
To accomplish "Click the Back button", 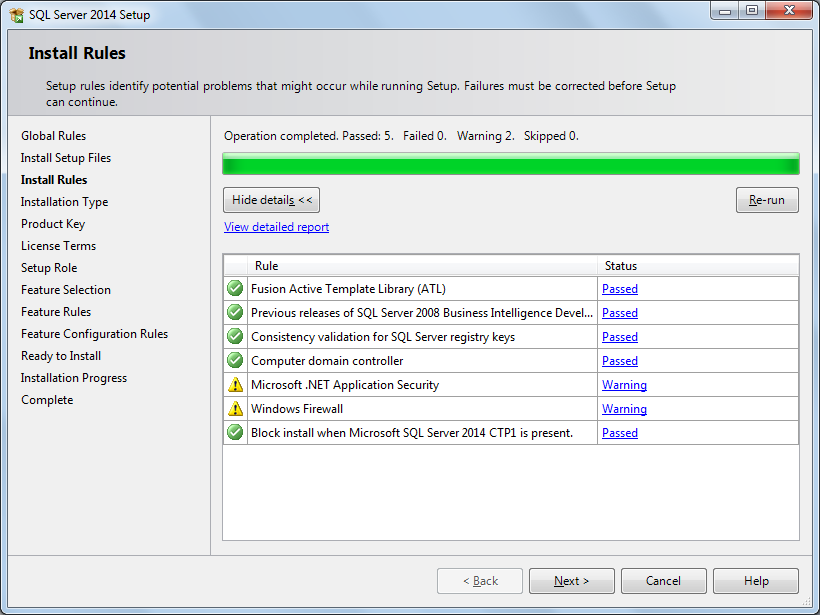I will (x=480, y=581).
